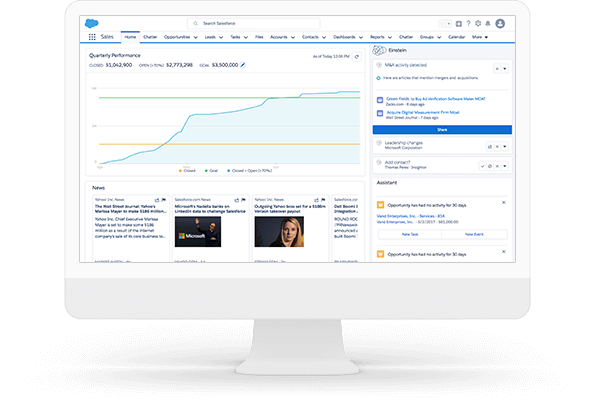The height and width of the screenshot is (400, 600).
Task: Open the Leads tab
Action: pos(210,37)
